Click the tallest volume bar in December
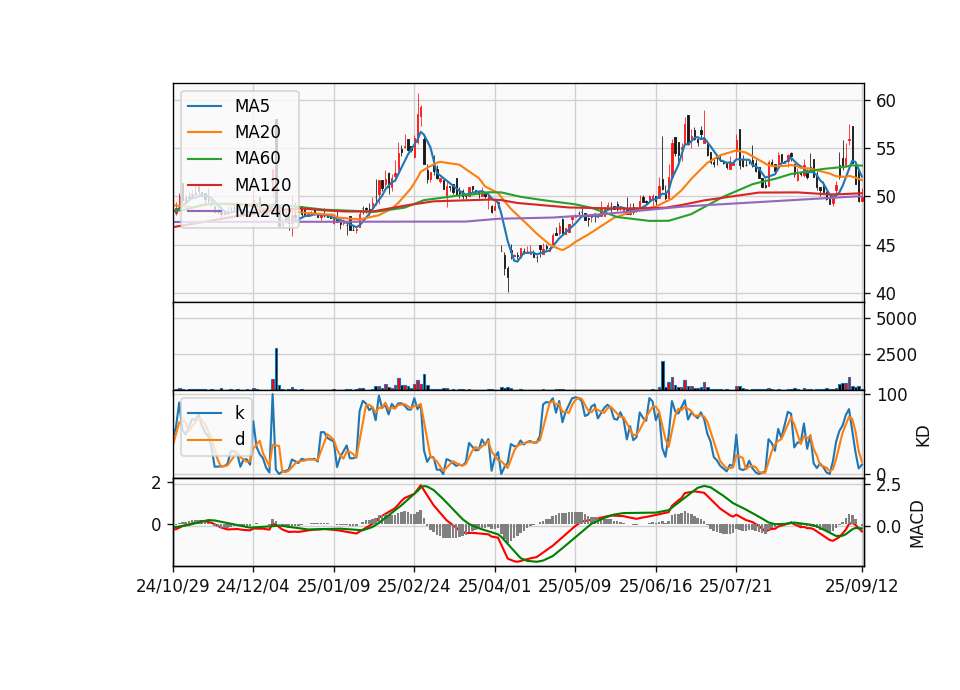This screenshot has width=960, height=690. (276, 369)
